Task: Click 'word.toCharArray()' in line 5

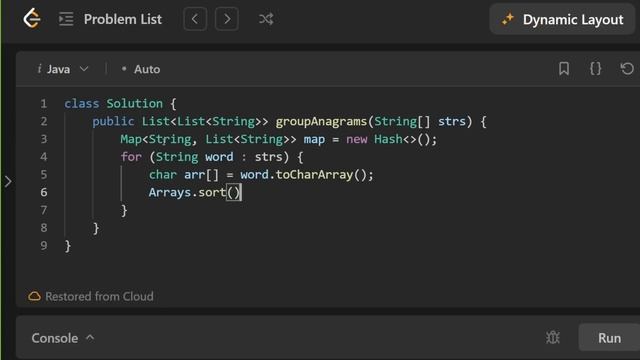Action: [x=306, y=175]
